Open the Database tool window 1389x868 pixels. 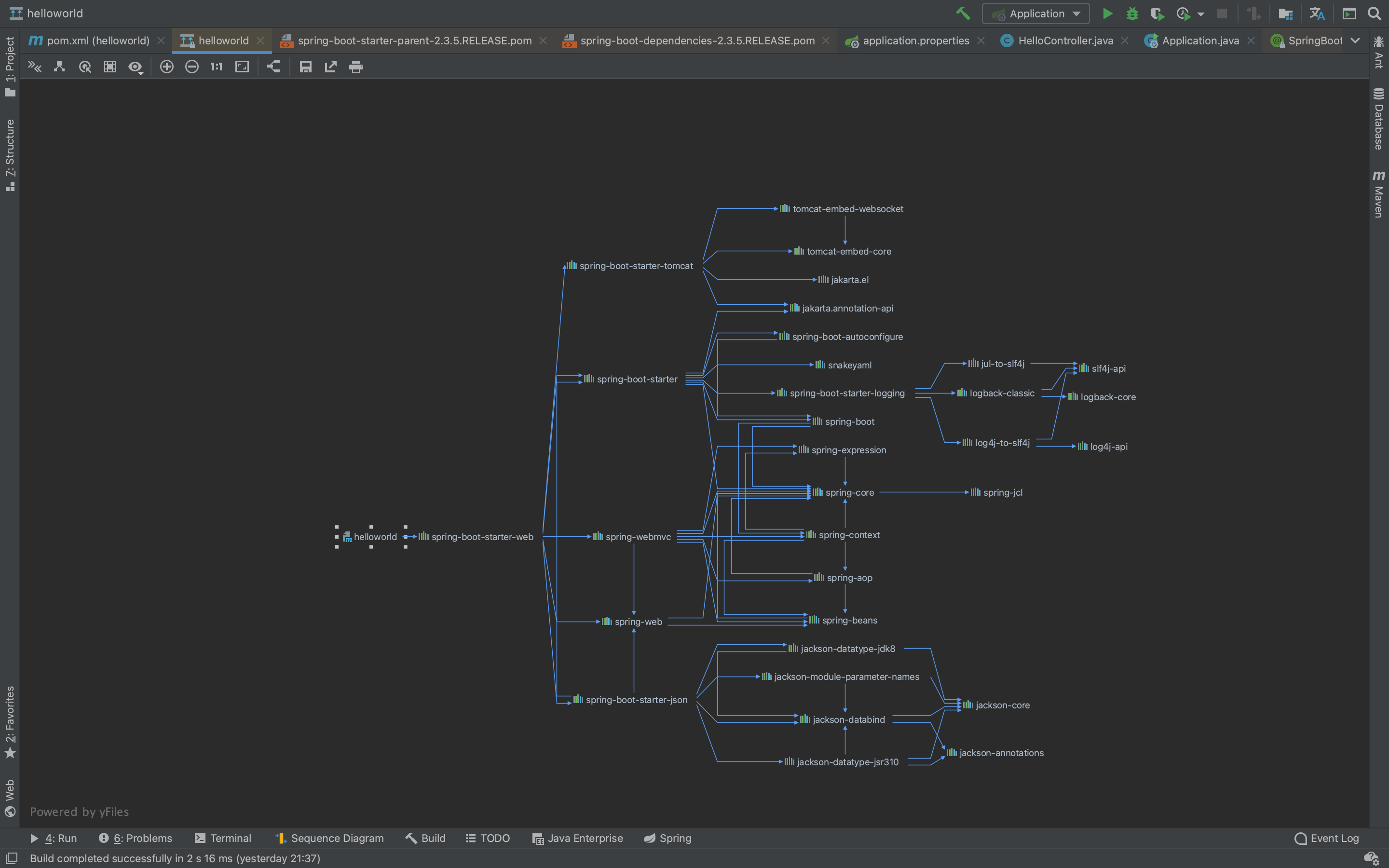pyautogui.click(x=1379, y=119)
